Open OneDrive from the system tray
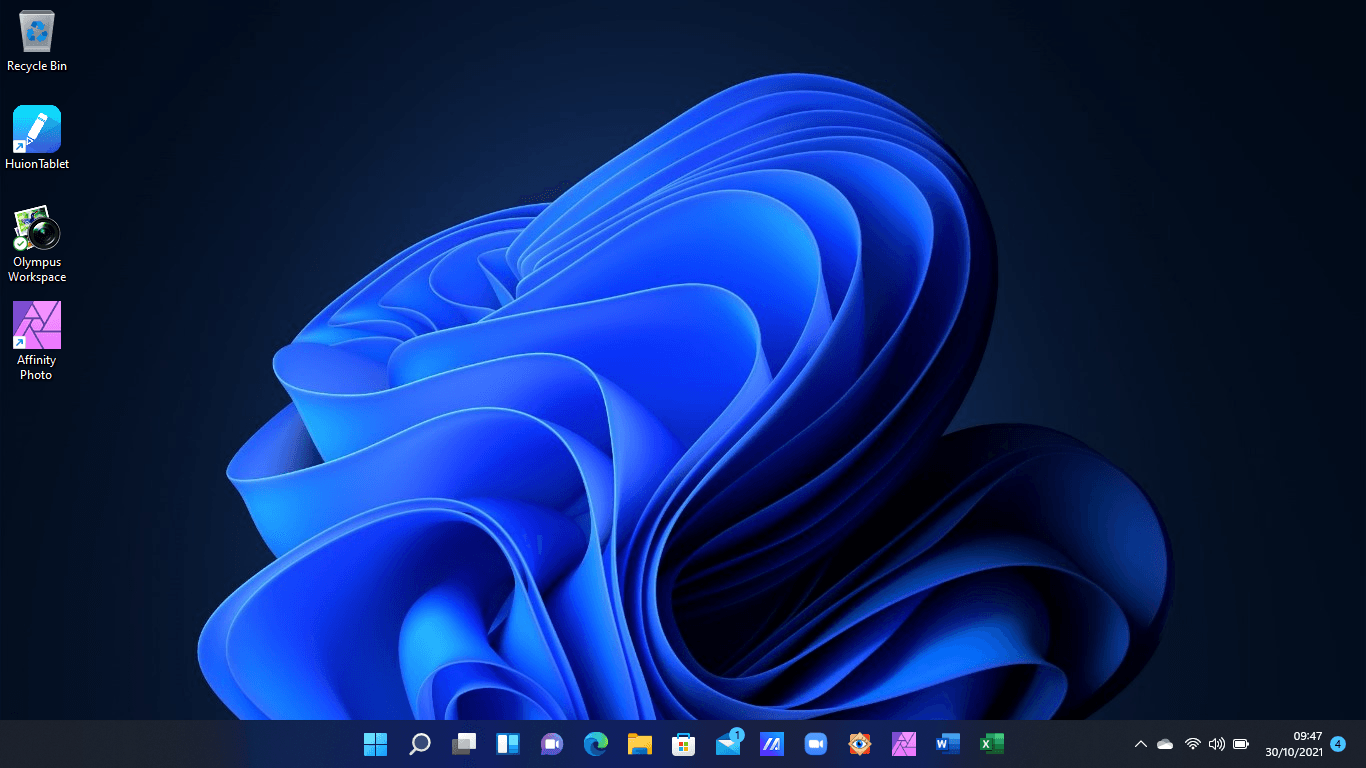This screenshot has width=1366, height=768. 1165,744
